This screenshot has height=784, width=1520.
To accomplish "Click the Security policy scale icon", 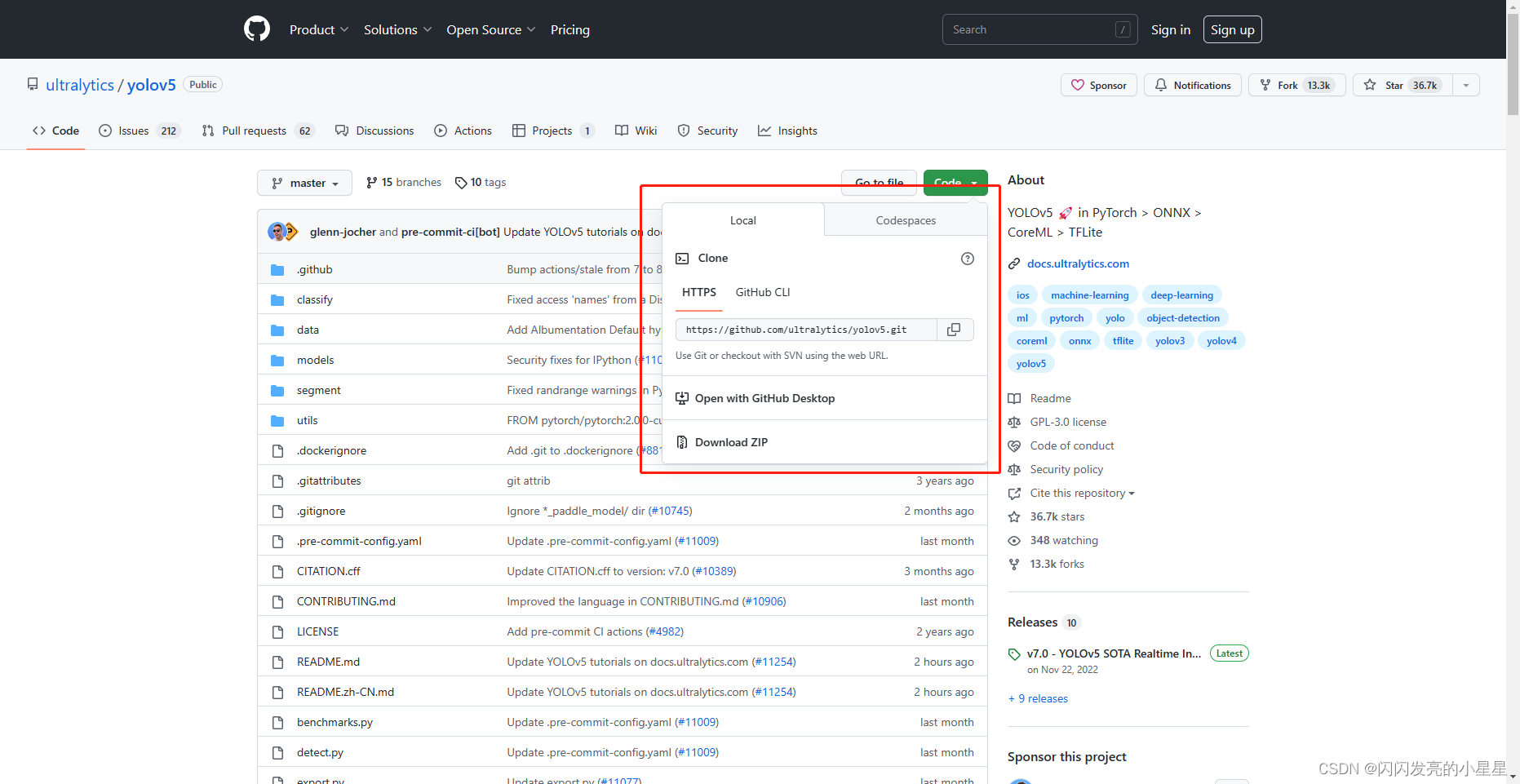I will [x=1014, y=469].
